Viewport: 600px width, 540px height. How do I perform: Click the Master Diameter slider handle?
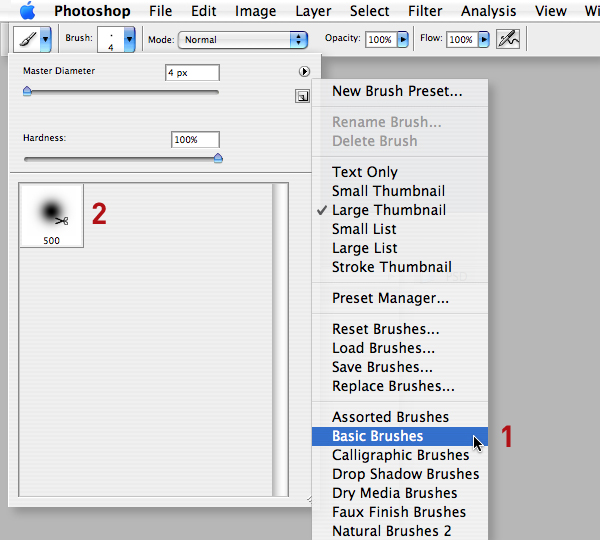[27, 91]
